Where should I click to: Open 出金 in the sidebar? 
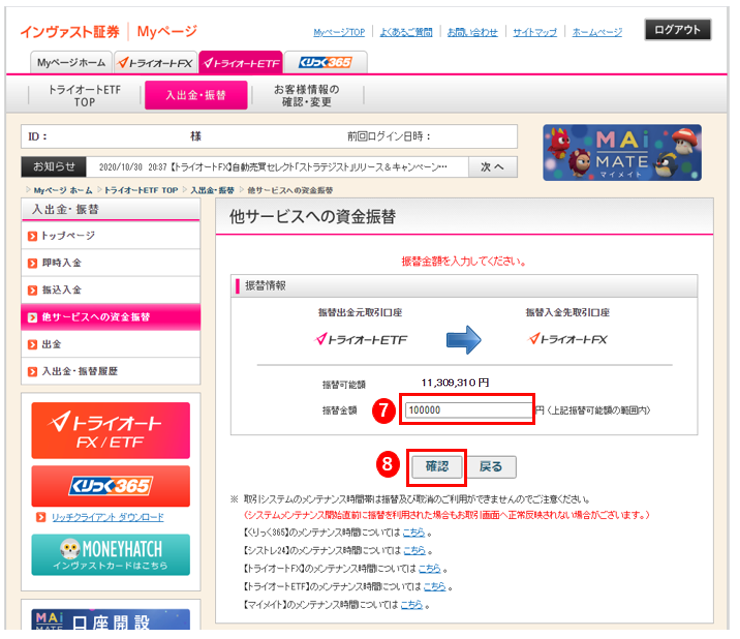111,345
